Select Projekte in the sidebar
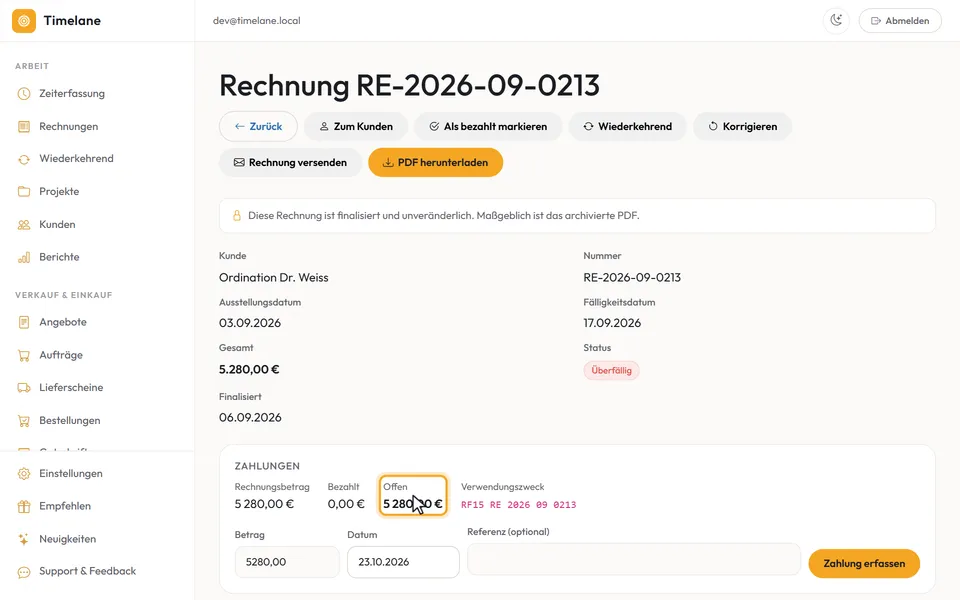960x600 pixels. 59,192
